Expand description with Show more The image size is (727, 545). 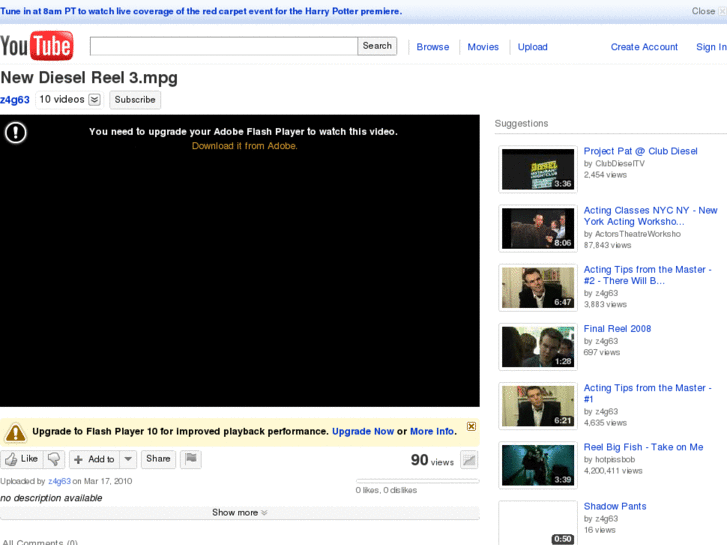(x=240, y=512)
